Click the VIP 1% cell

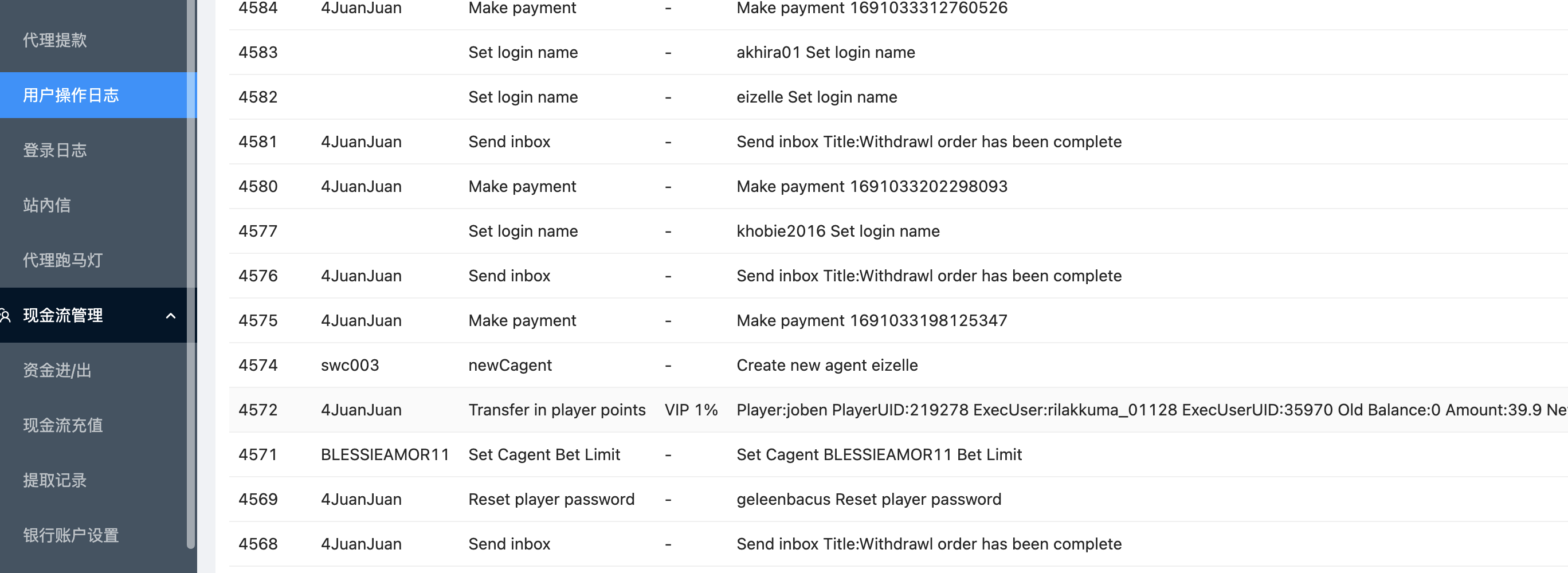click(691, 410)
